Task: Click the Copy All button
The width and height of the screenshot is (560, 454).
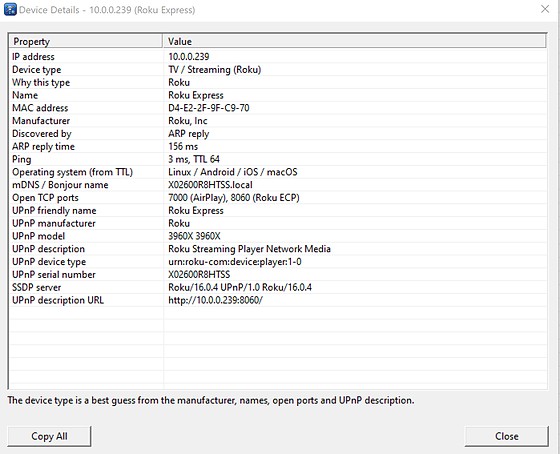Action: (49, 436)
